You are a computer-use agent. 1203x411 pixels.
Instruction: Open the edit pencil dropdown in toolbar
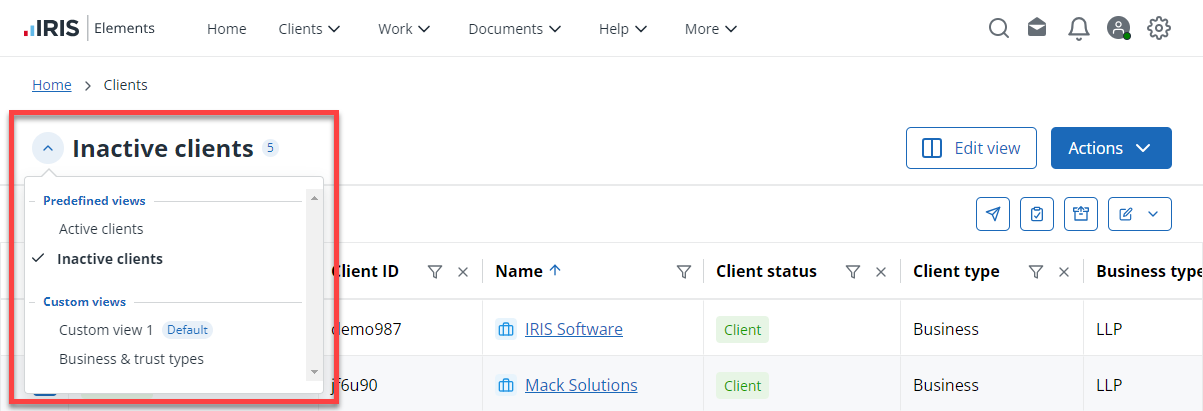1139,214
